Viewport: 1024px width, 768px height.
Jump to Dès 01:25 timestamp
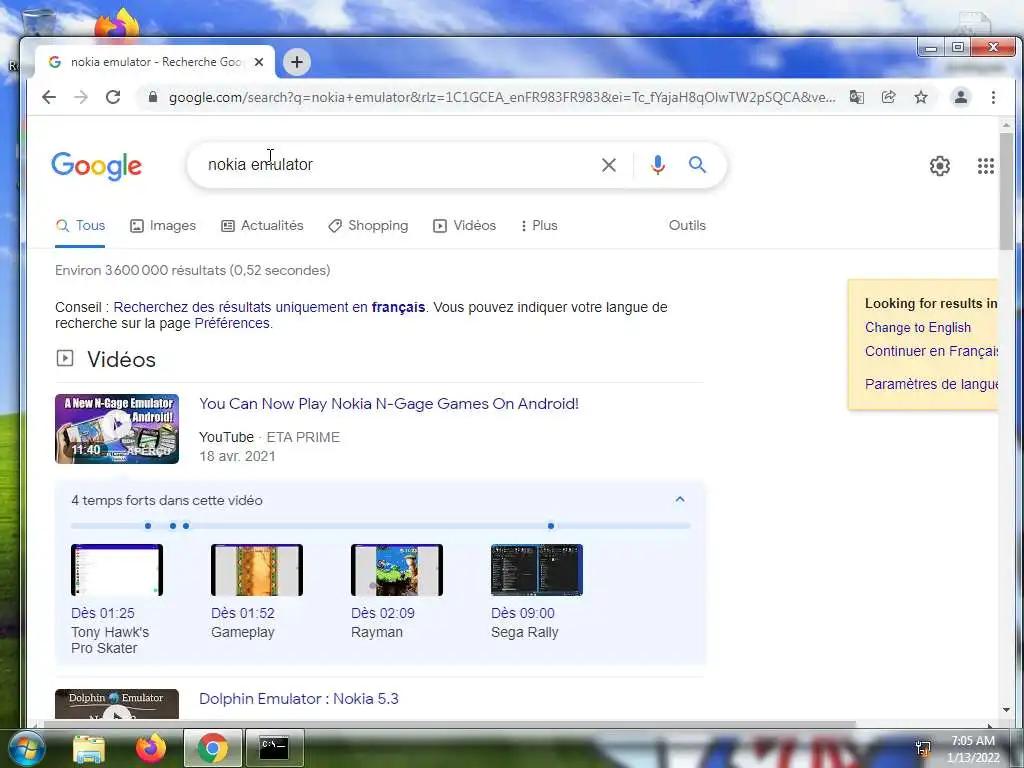click(x=103, y=613)
